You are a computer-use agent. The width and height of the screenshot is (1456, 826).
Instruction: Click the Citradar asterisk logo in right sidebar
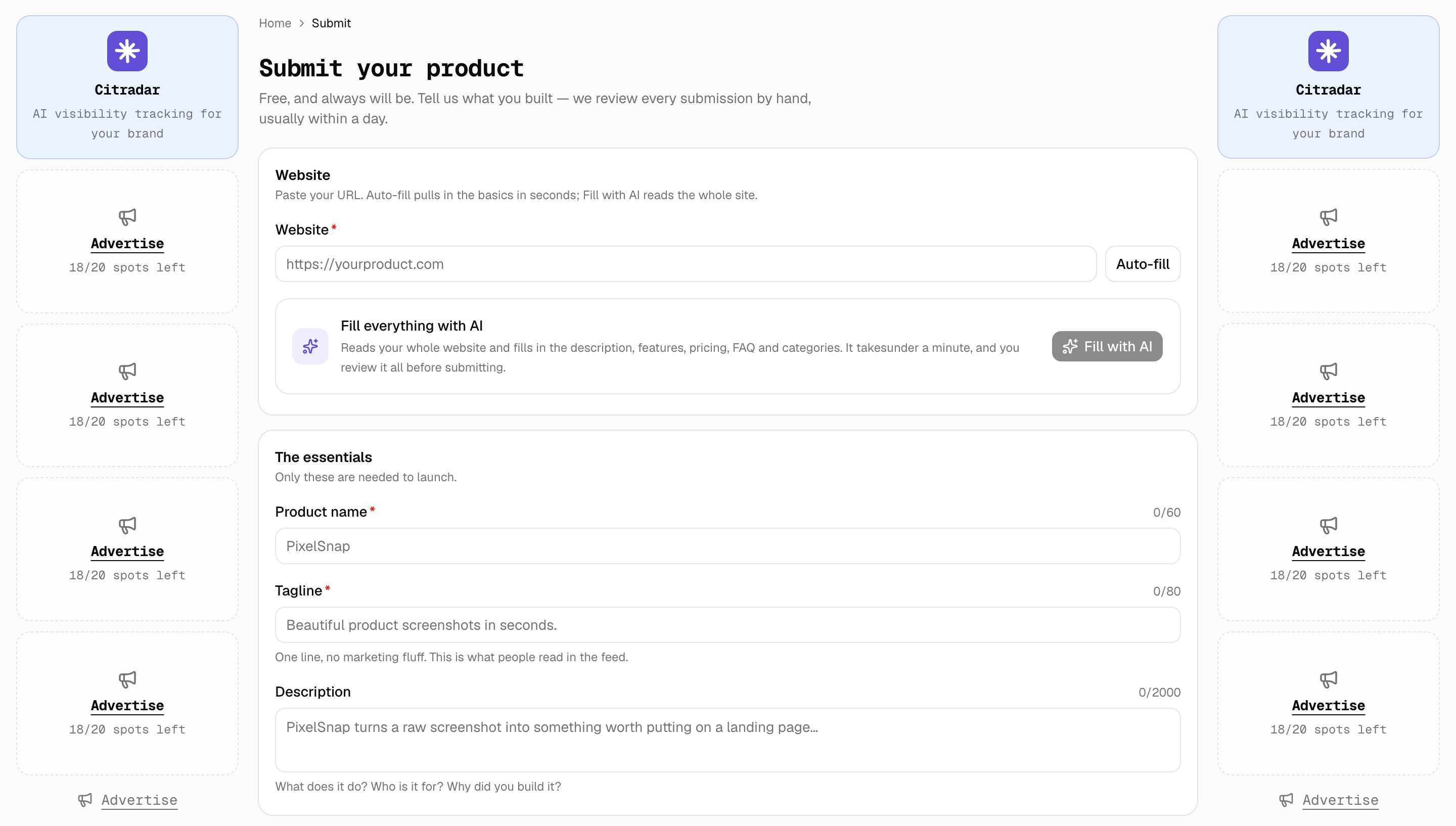tap(1328, 51)
